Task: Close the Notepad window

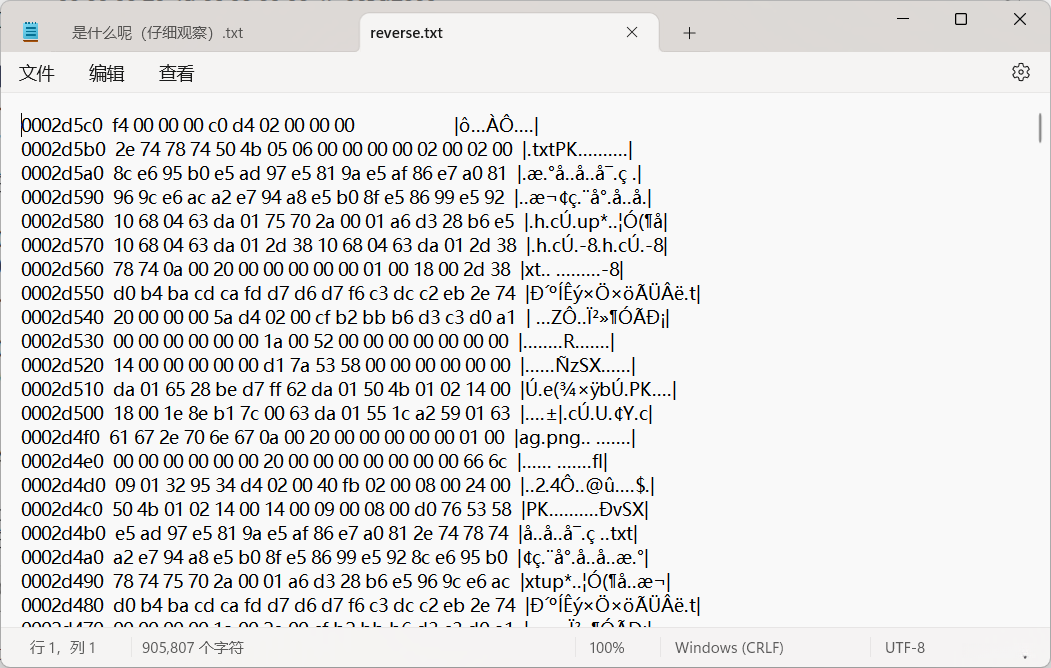Action: pyautogui.click(x=1019, y=19)
